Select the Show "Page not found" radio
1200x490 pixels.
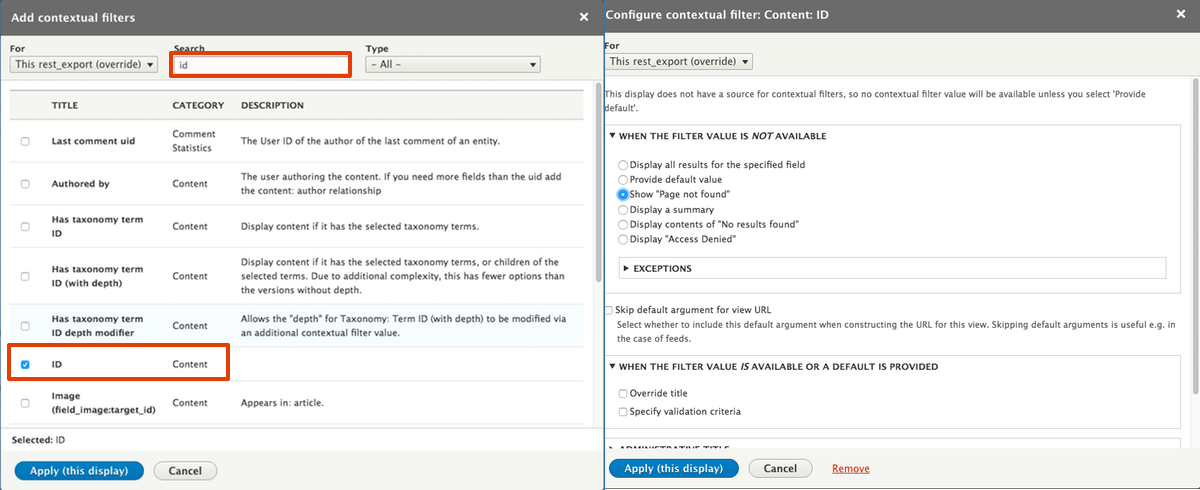(x=624, y=194)
